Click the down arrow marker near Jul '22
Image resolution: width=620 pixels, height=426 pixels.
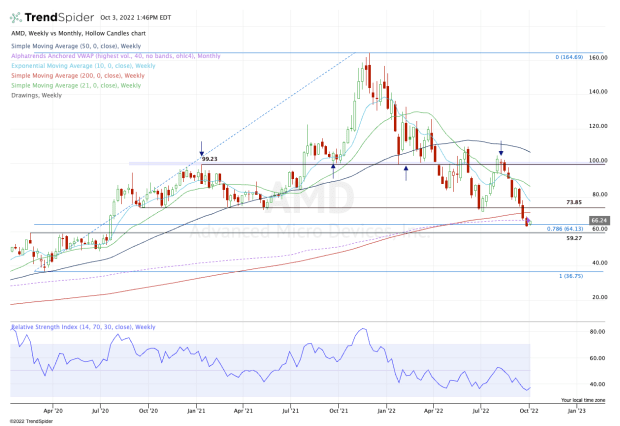pyautogui.click(x=500, y=145)
